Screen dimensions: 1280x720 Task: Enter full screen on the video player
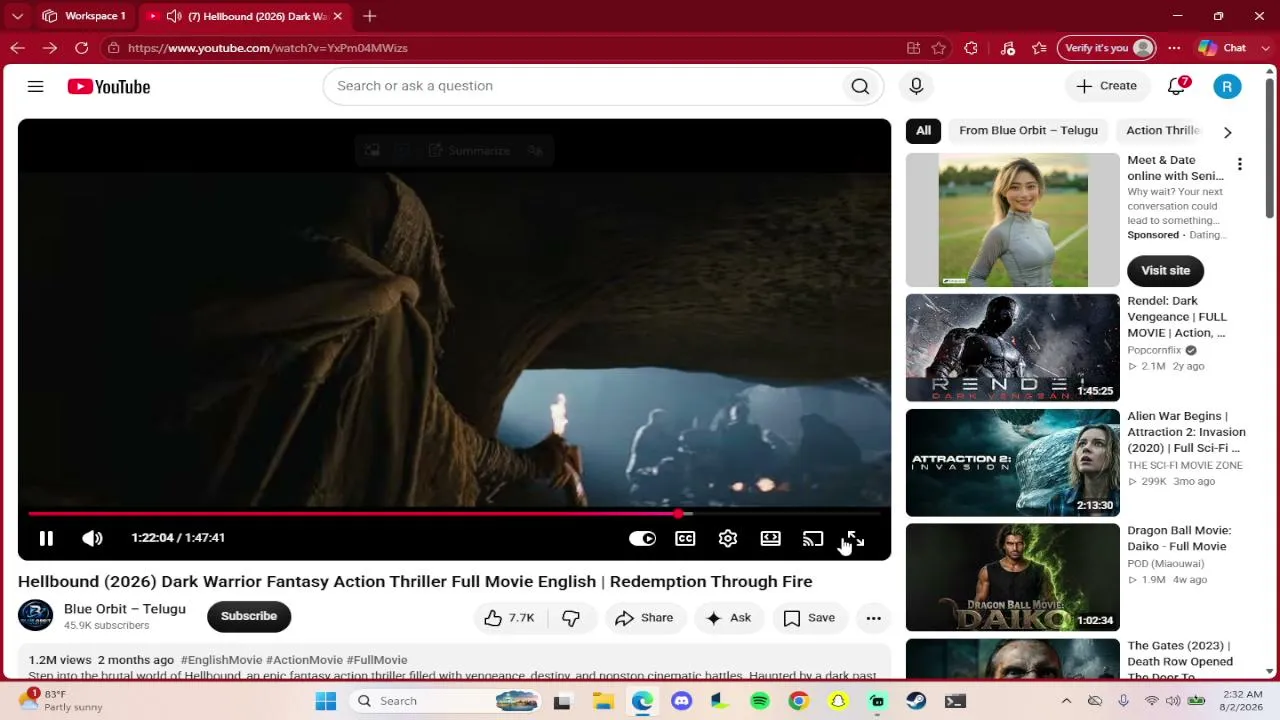coord(855,539)
